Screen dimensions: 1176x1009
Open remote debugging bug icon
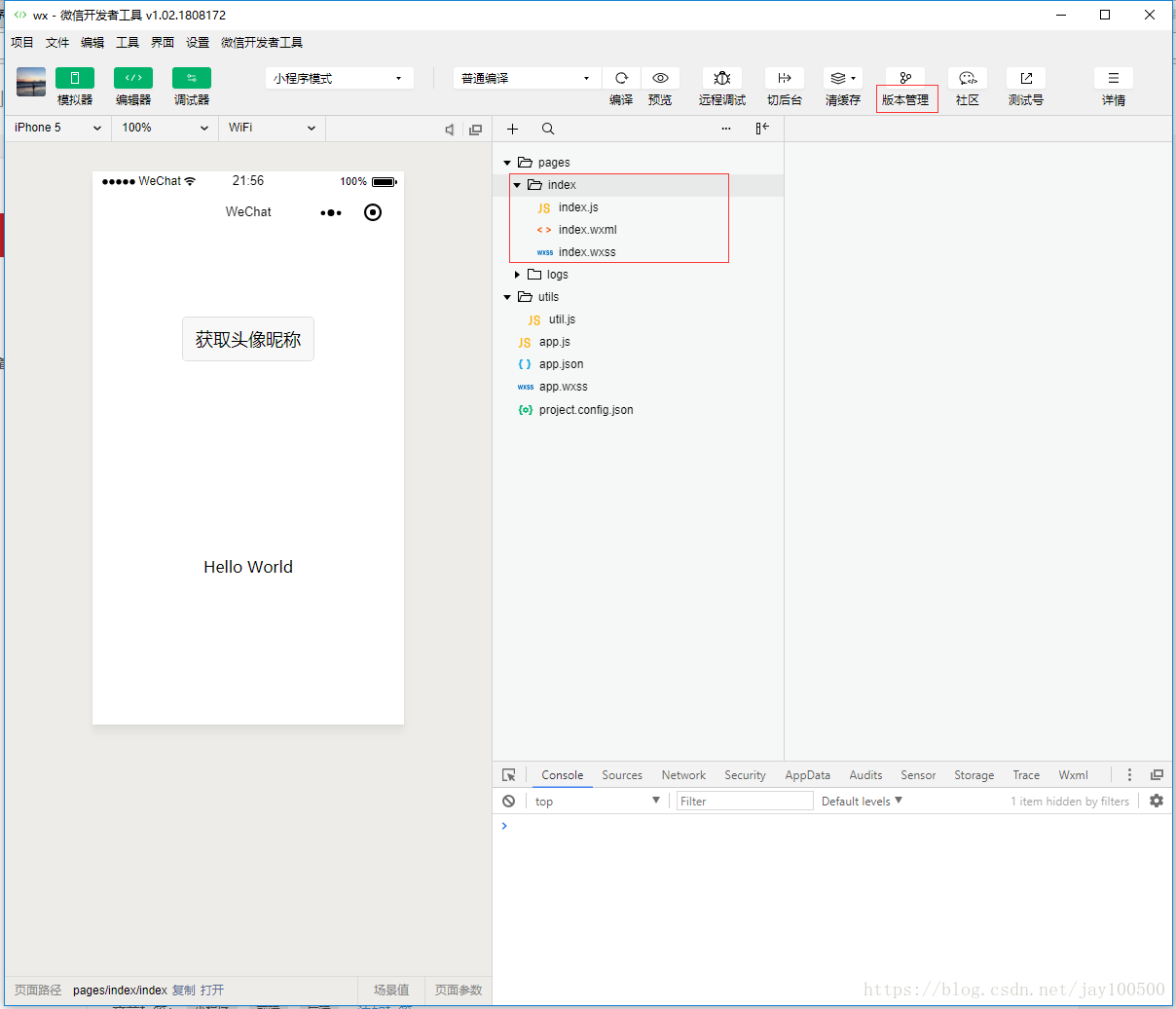(722, 78)
